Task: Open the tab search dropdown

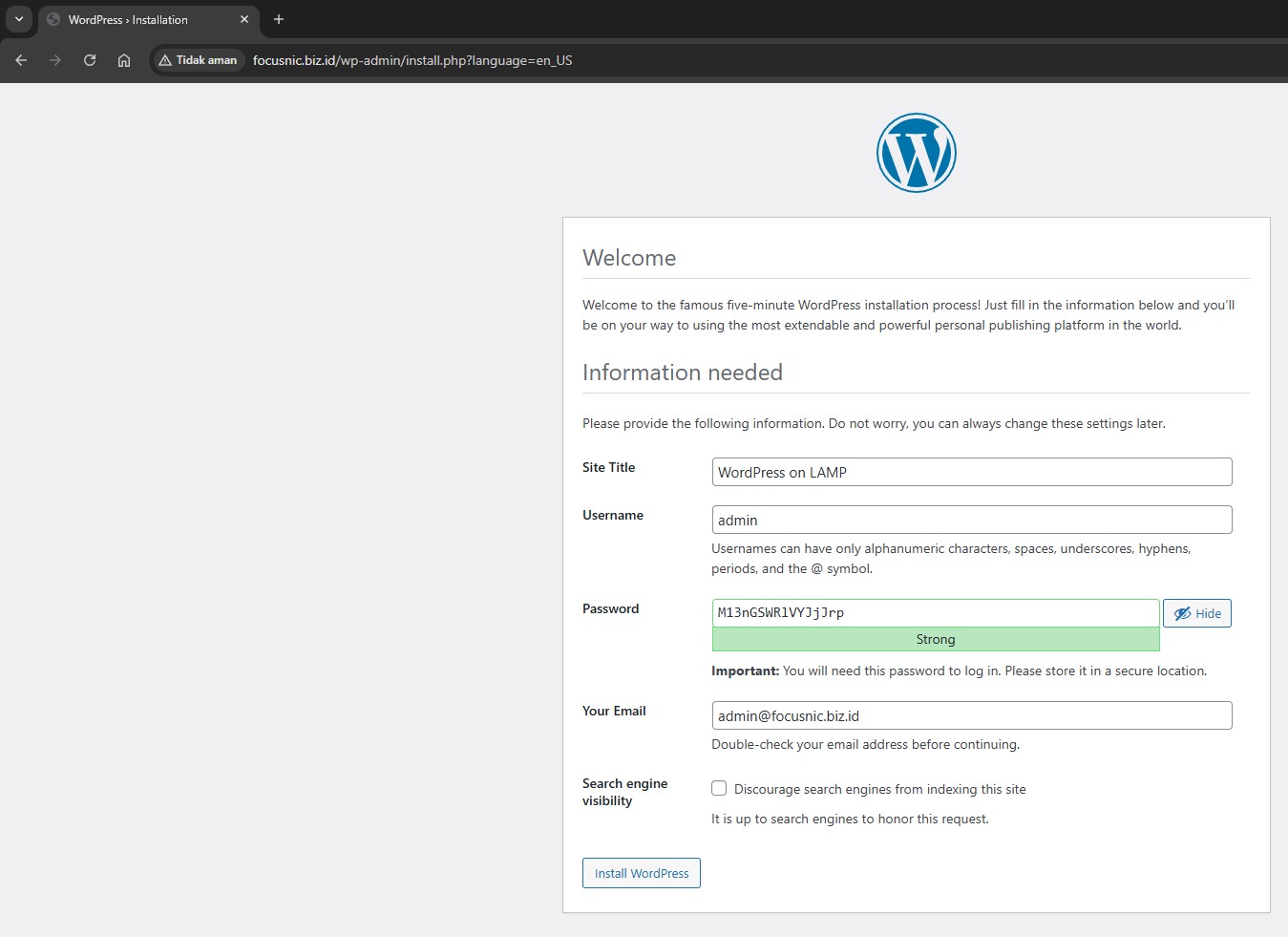Action: [19, 19]
